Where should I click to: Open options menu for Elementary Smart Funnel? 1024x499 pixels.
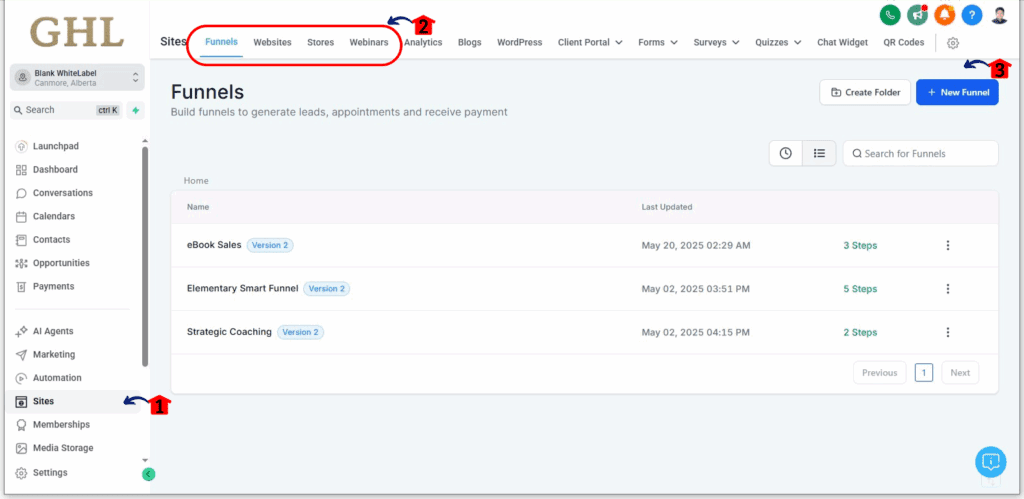(x=948, y=289)
